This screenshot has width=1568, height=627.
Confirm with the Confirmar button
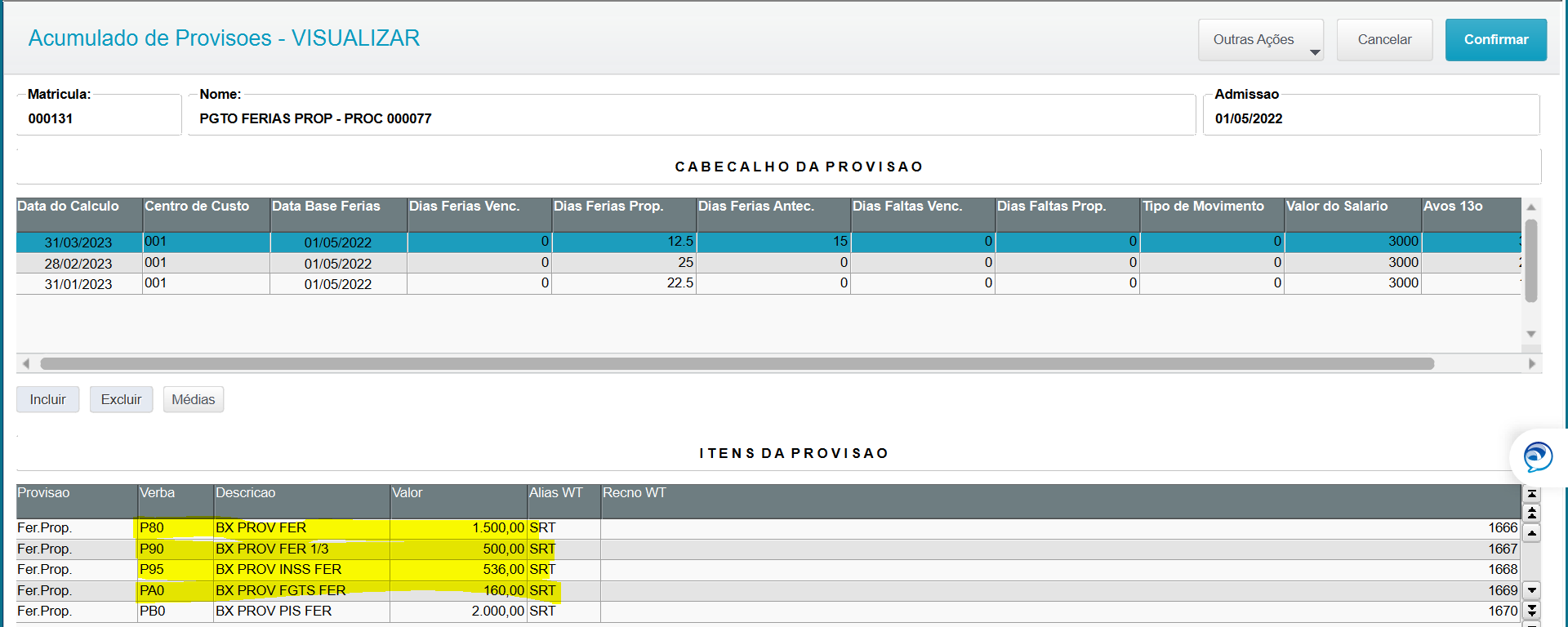point(1496,40)
